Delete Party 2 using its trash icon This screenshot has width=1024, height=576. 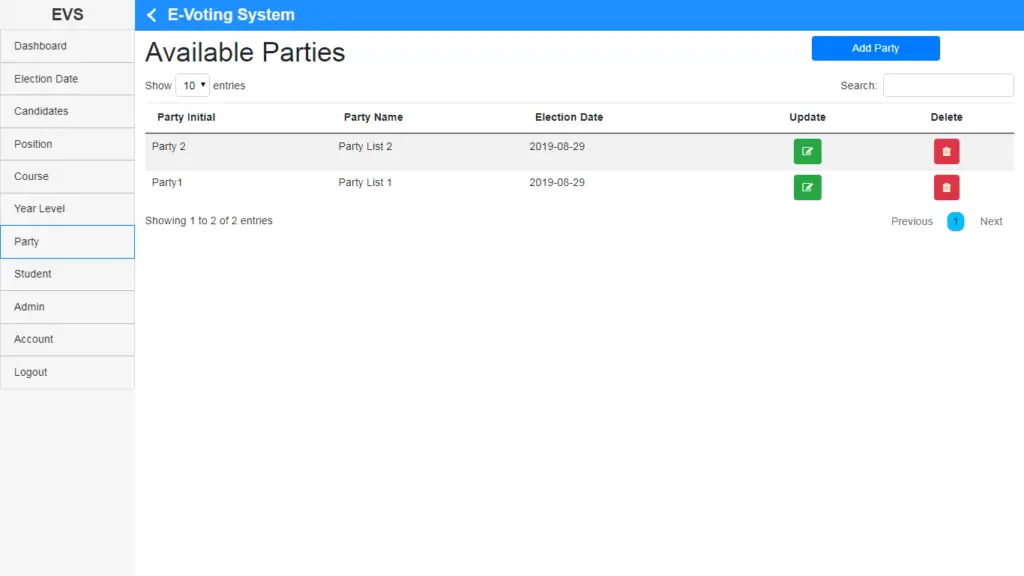946,151
